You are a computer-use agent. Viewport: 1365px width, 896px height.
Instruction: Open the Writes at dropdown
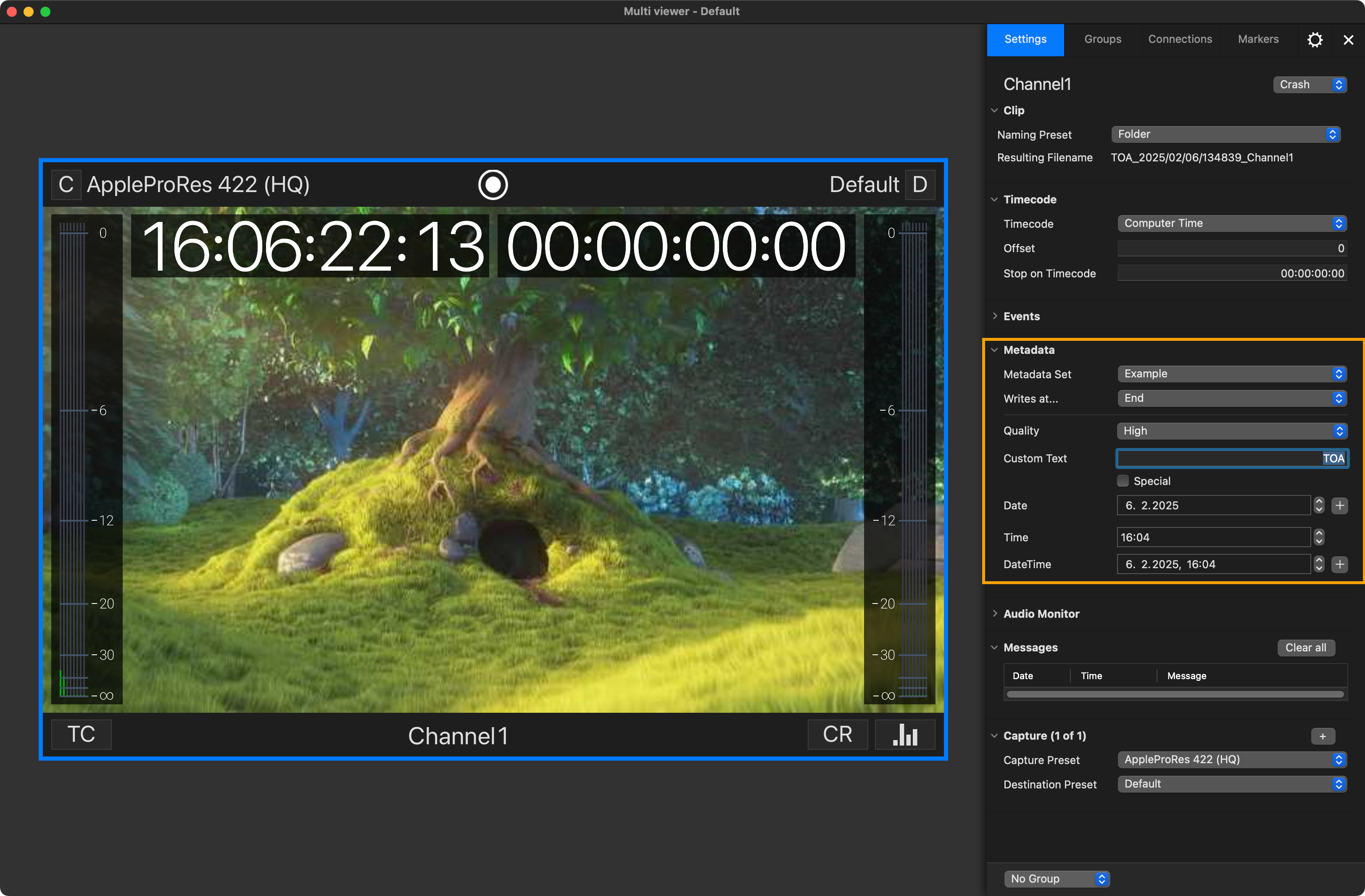point(1232,398)
